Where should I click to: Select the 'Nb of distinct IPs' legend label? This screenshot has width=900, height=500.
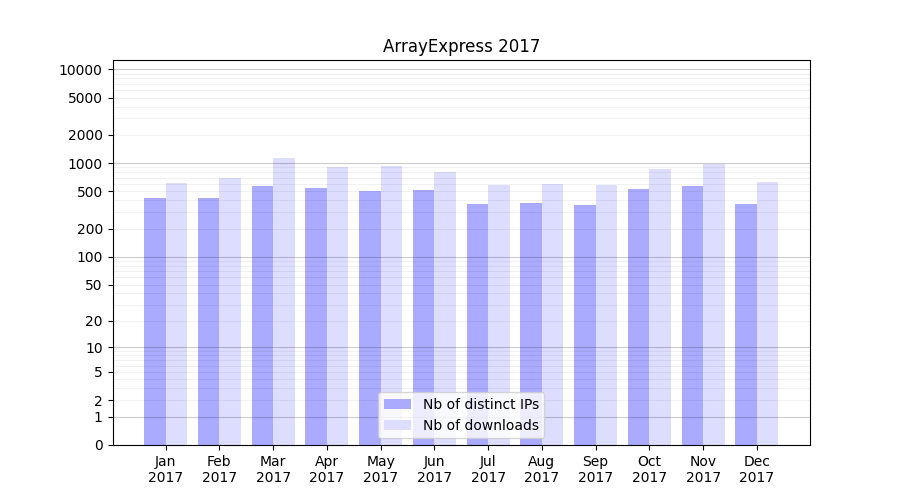coord(480,404)
